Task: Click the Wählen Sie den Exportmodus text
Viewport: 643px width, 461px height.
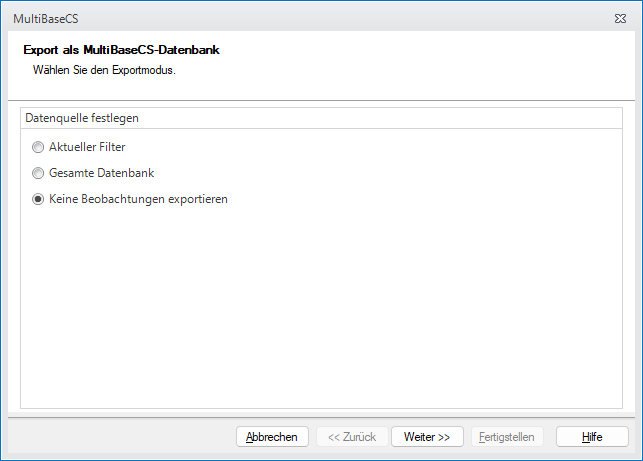Action: [104, 70]
